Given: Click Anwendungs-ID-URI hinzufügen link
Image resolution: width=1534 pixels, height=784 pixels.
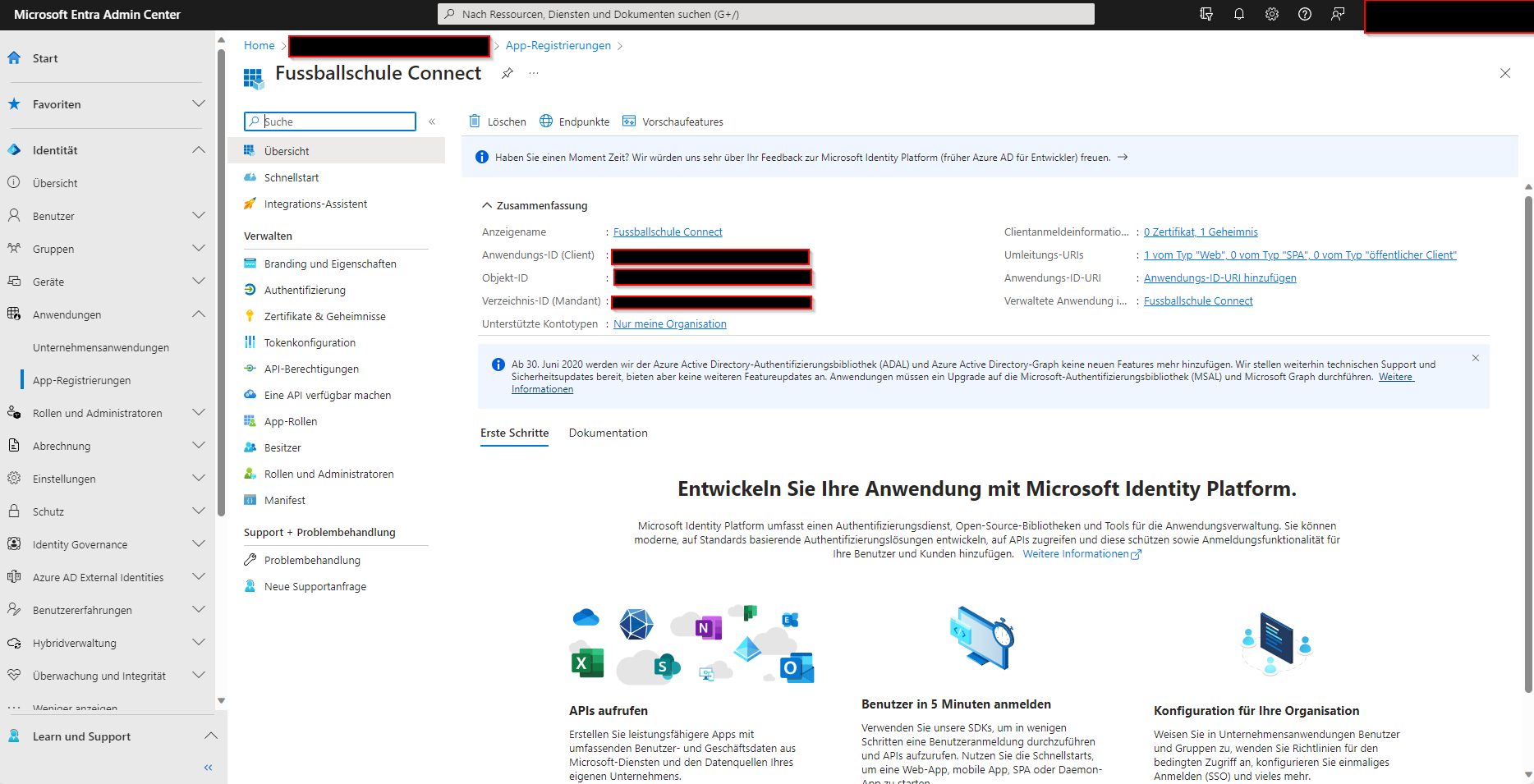Looking at the screenshot, I should 1220,278.
